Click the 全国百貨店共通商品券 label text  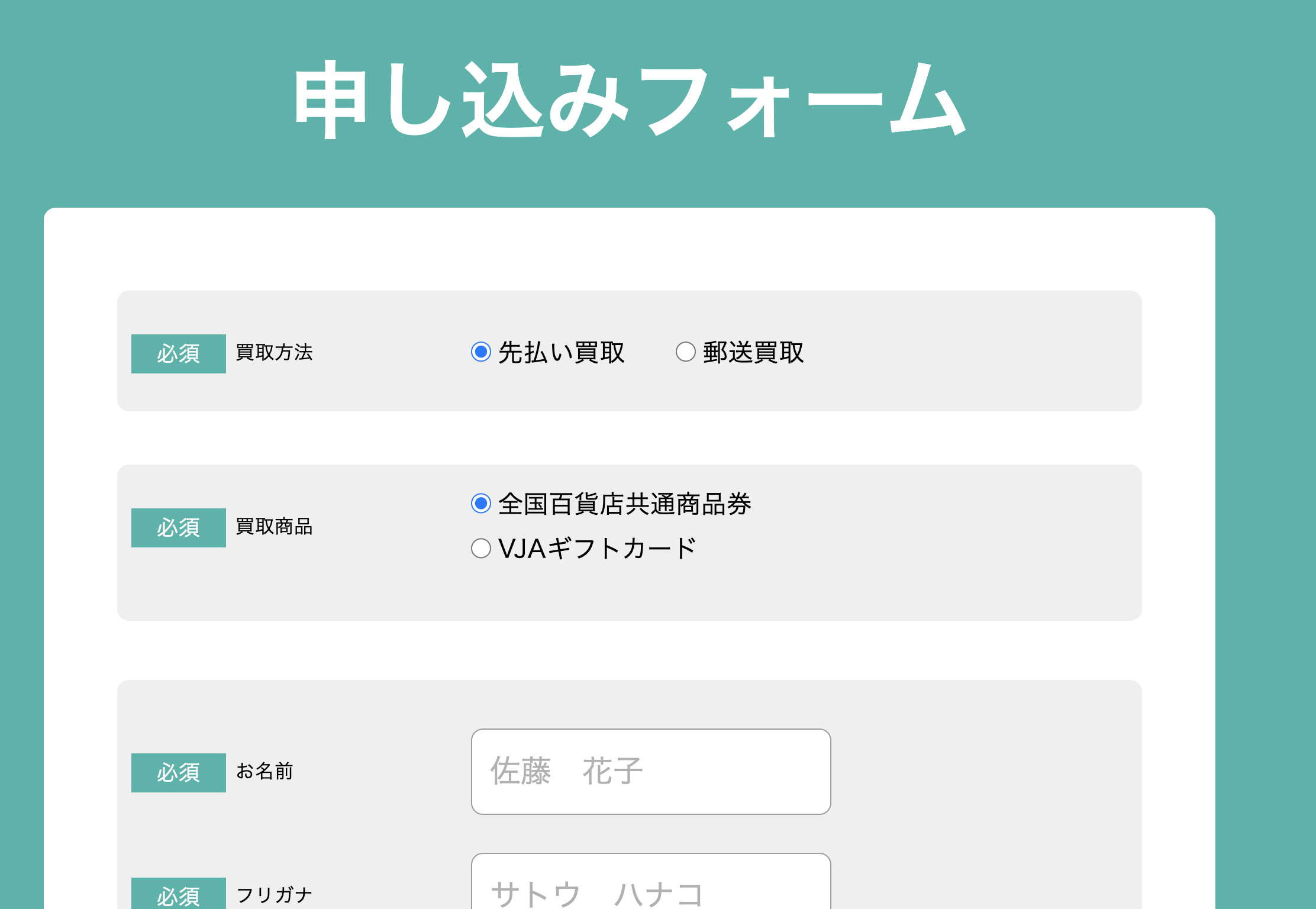click(624, 504)
